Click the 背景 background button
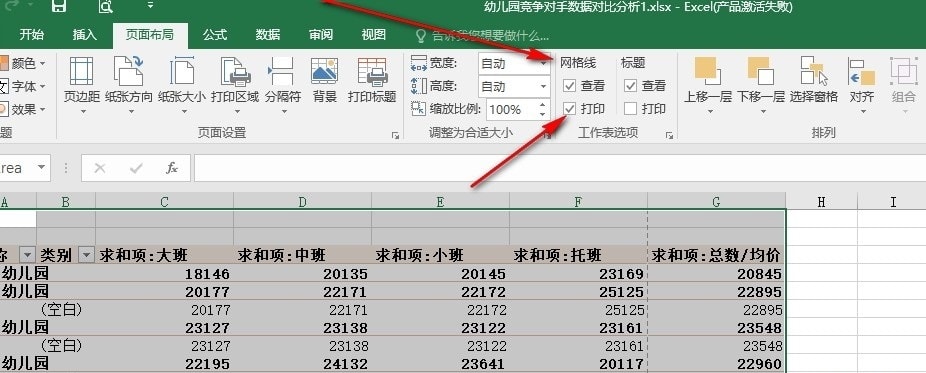 [x=325, y=80]
